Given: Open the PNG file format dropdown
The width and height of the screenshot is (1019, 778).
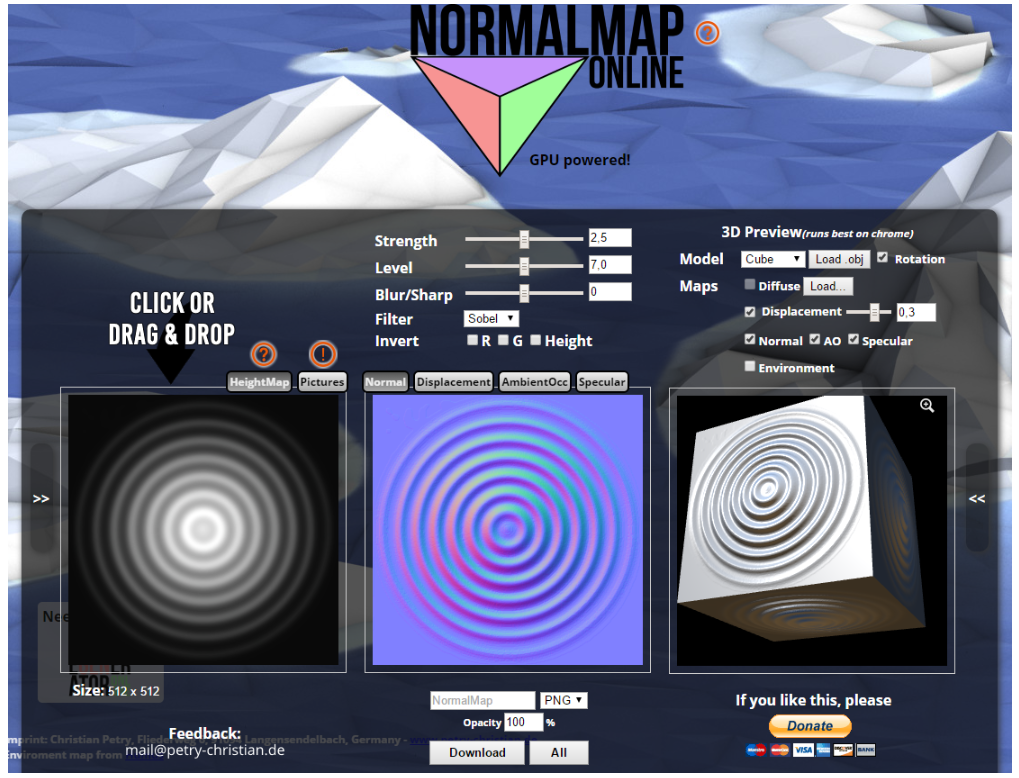Looking at the screenshot, I should click(563, 700).
